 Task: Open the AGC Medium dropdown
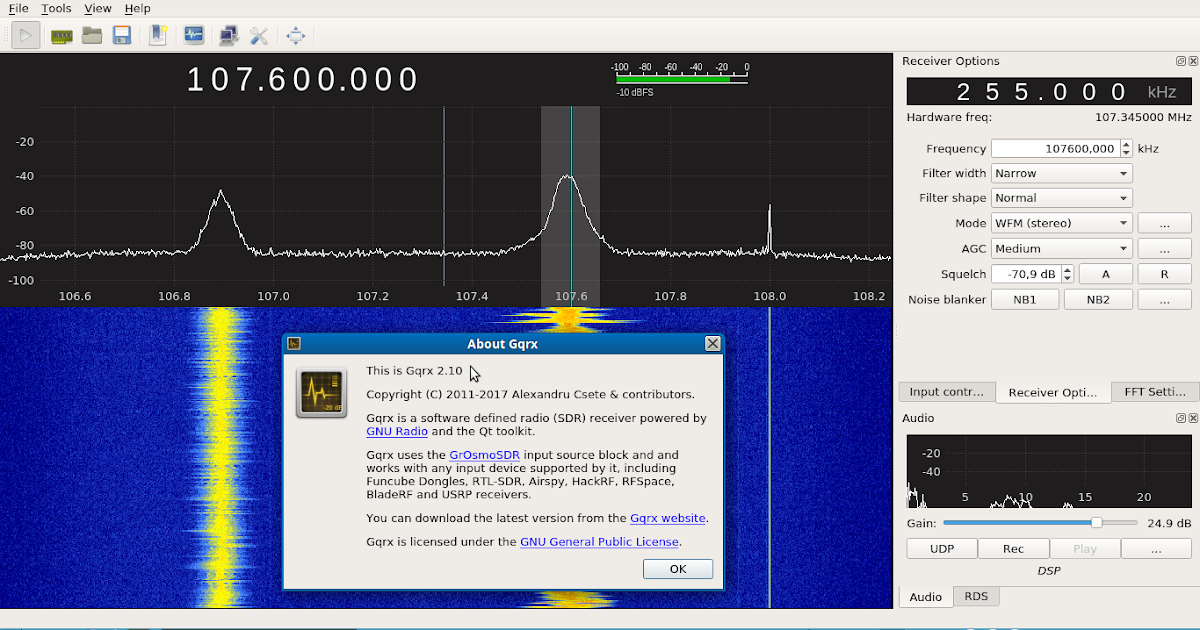[1061, 248]
